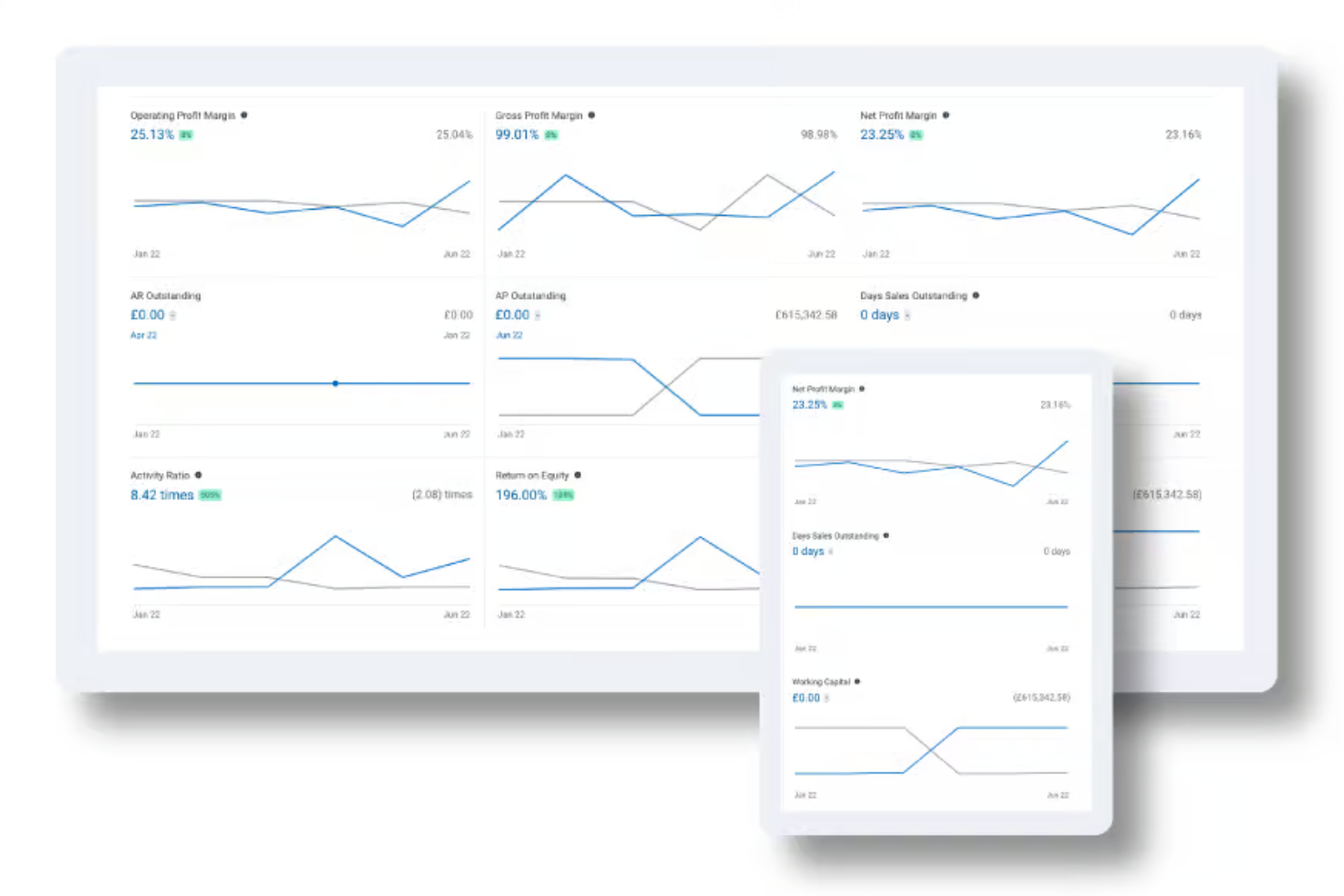The image size is (1344, 896).
Task: Select the Apr 22 link on AR Outstanding card
Action: [143, 335]
